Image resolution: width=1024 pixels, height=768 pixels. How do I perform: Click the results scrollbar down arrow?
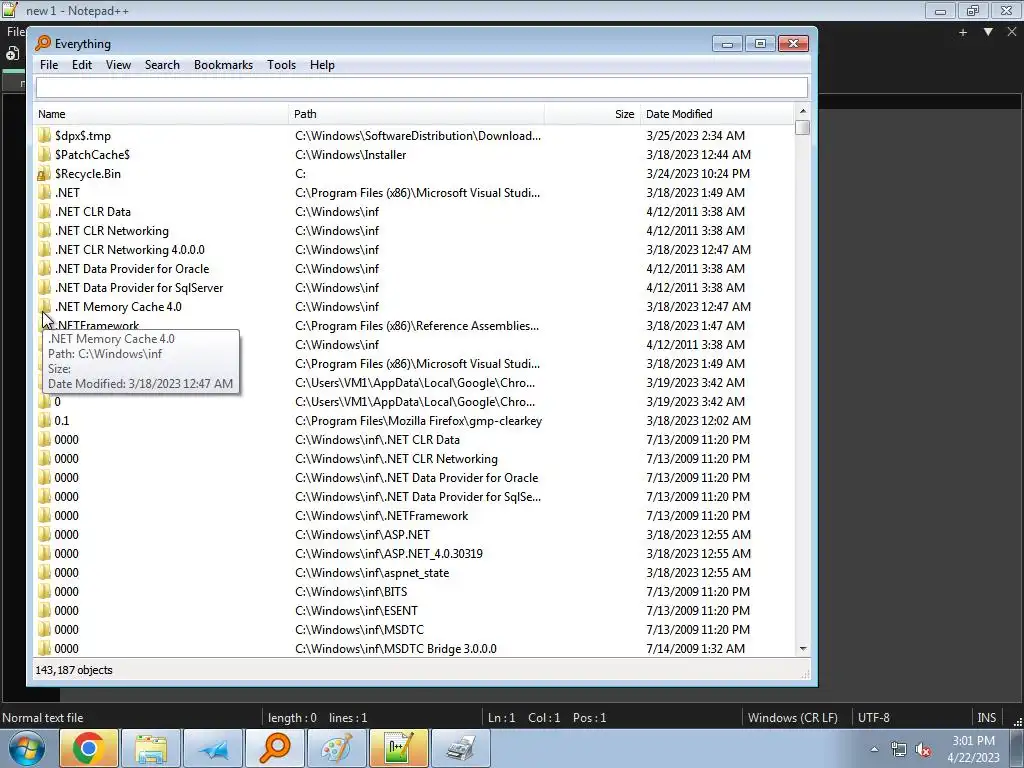(803, 648)
